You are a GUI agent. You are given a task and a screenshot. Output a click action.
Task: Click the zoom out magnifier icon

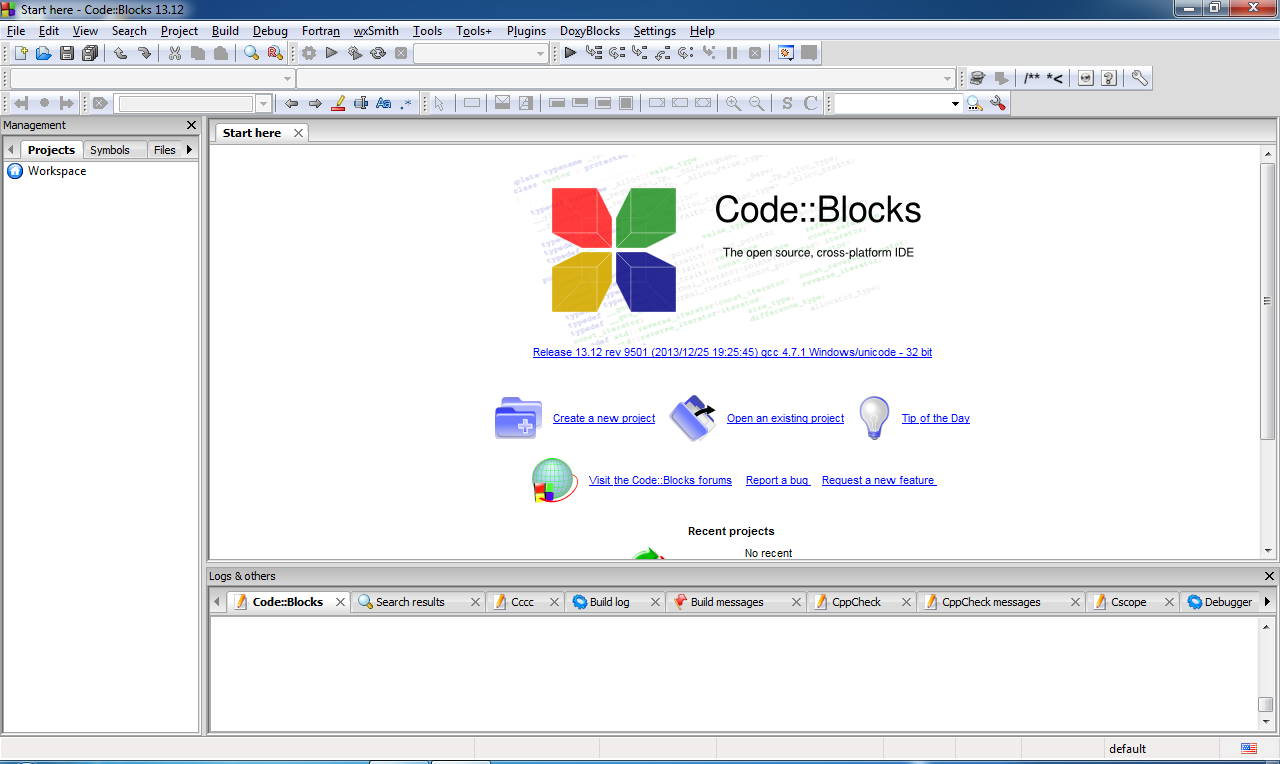point(757,103)
